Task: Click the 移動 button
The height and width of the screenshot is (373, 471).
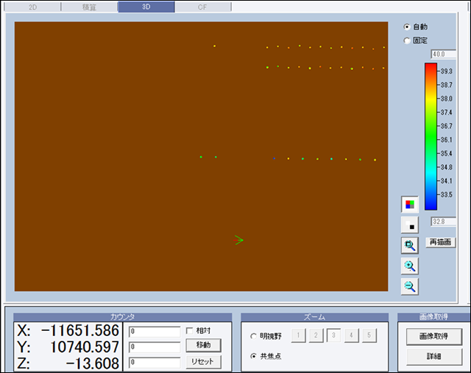Action: tap(203, 345)
